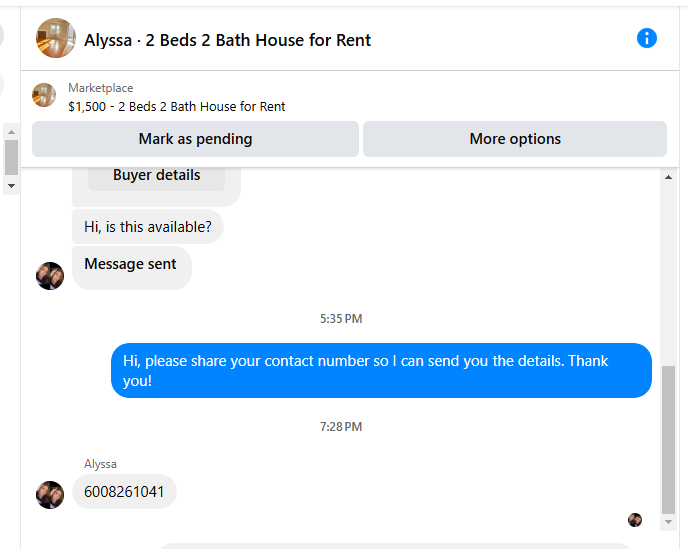
Task: Click the left panel scroll up arrow
Action: pyautogui.click(x=11, y=132)
